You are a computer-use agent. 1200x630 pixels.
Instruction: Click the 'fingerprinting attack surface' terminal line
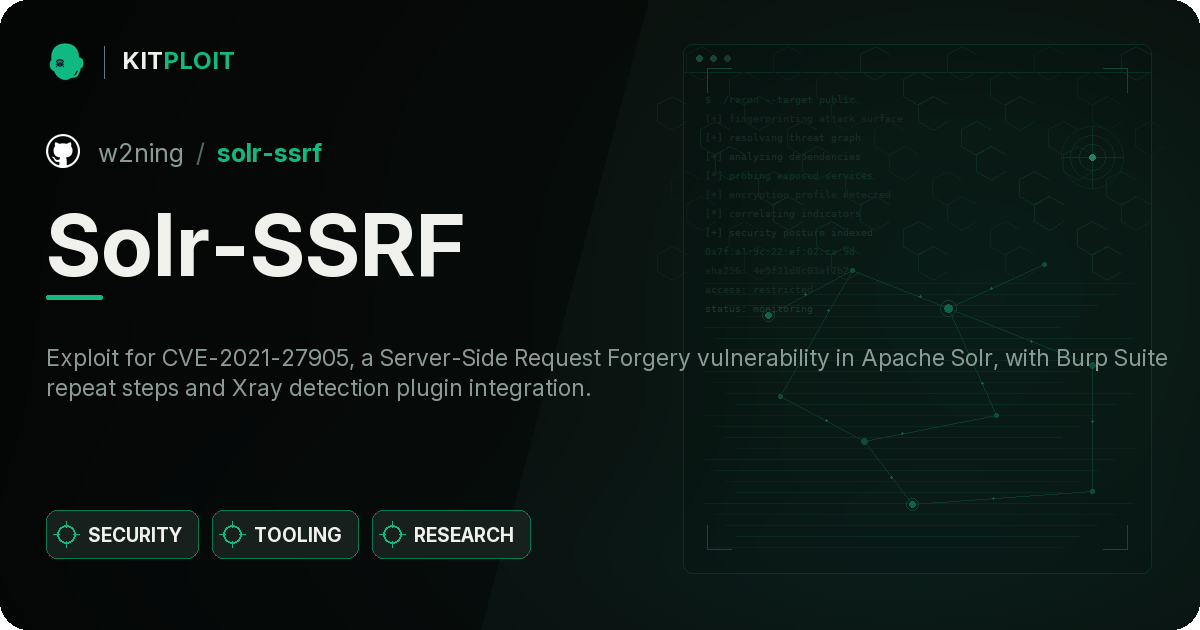coord(804,119)
